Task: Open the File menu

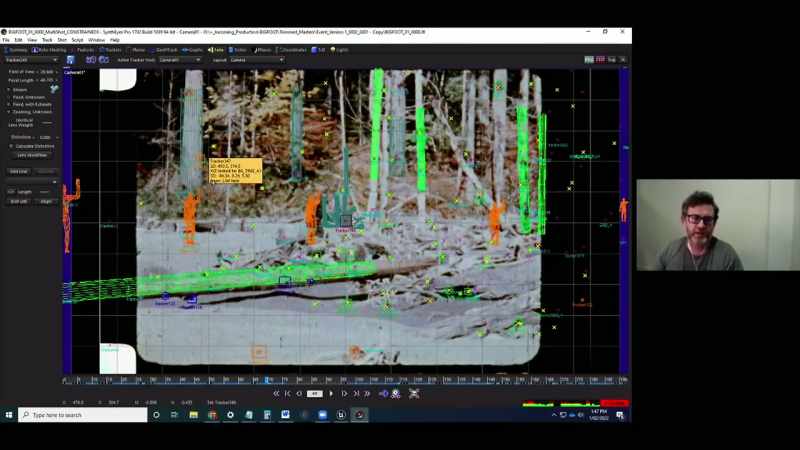Action: pos(6,40)
